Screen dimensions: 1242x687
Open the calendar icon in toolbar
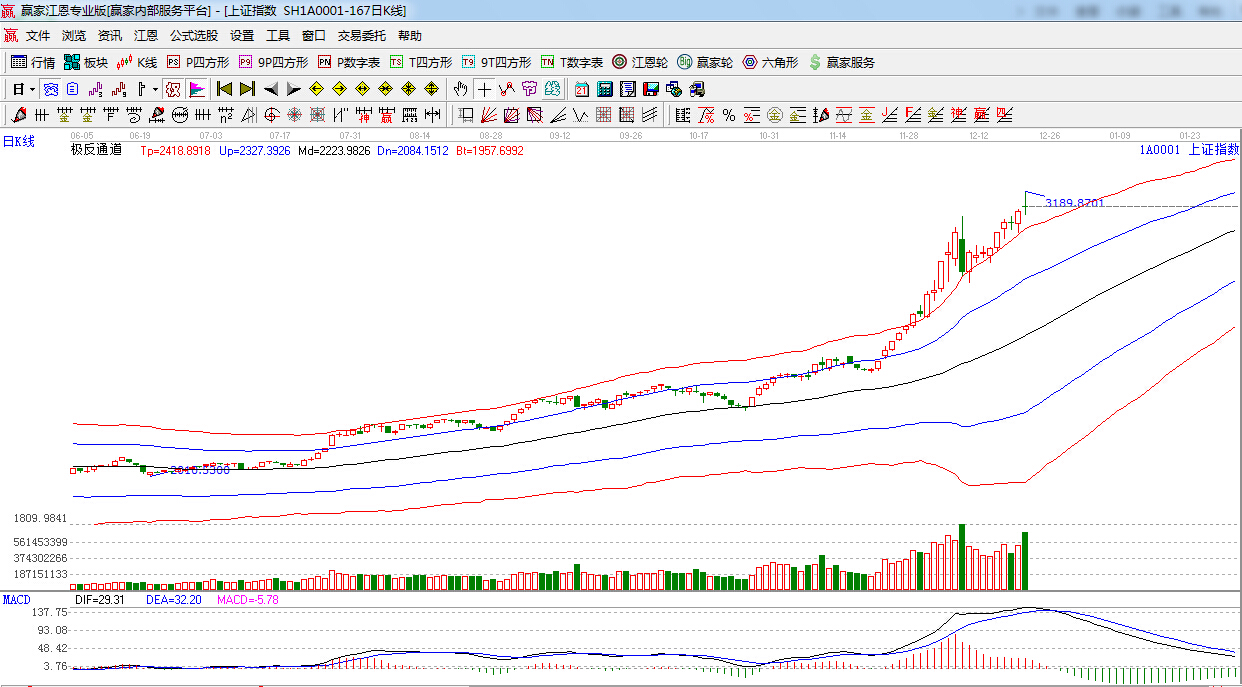point(581,89)
